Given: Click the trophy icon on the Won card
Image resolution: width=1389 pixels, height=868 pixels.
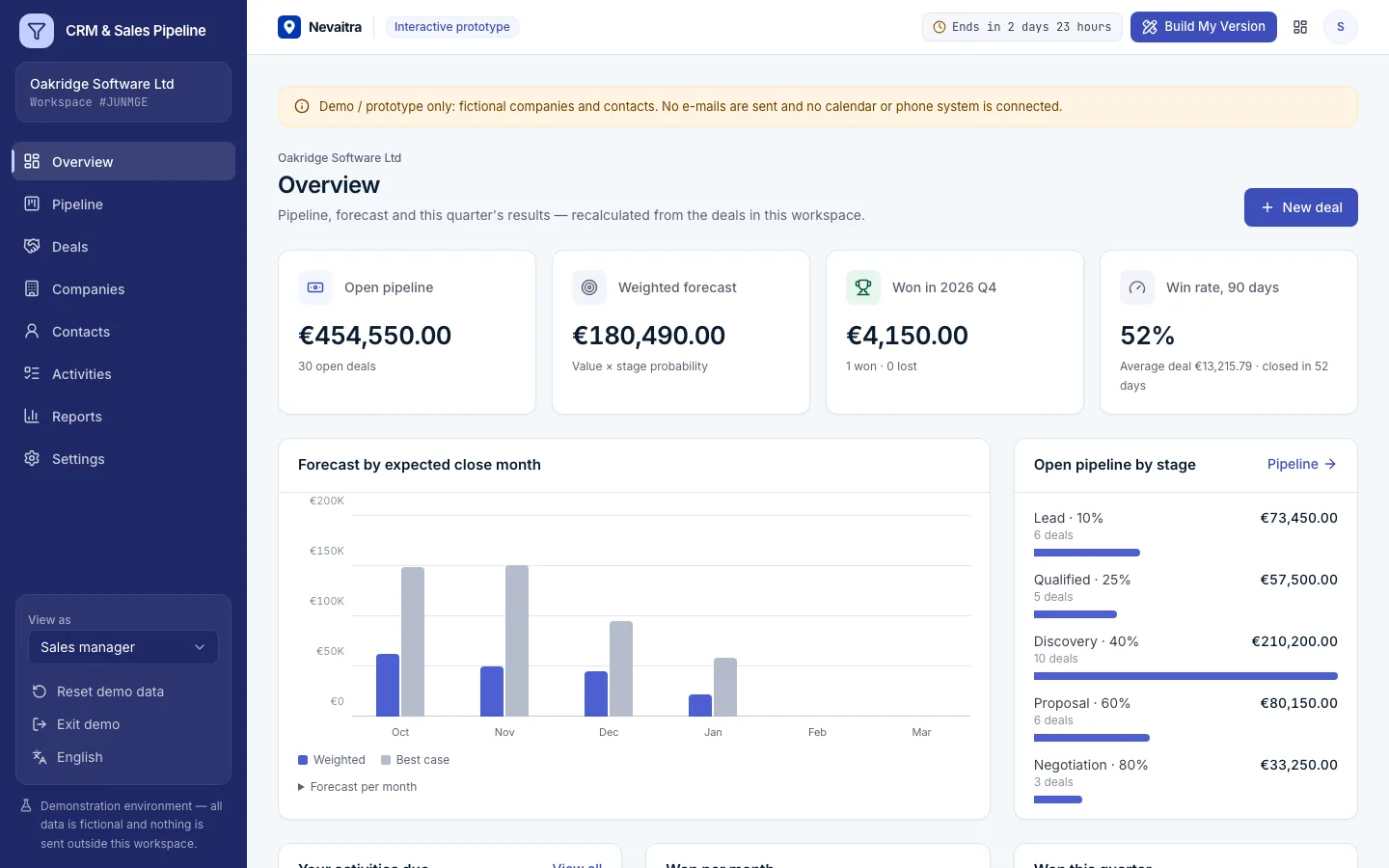Looking at the screenshot, I should coord(863,287).
